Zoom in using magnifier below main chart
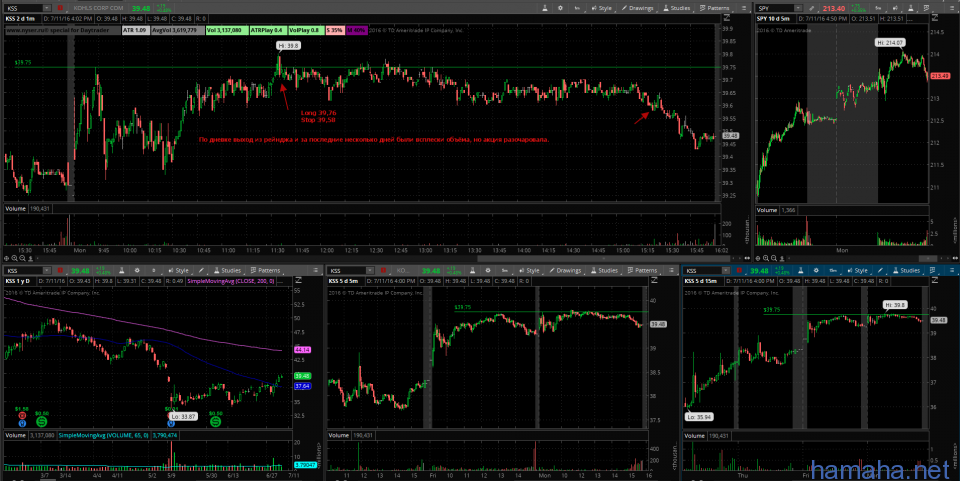The height and width of the screenshot is (481, 960). coord(15,259)
